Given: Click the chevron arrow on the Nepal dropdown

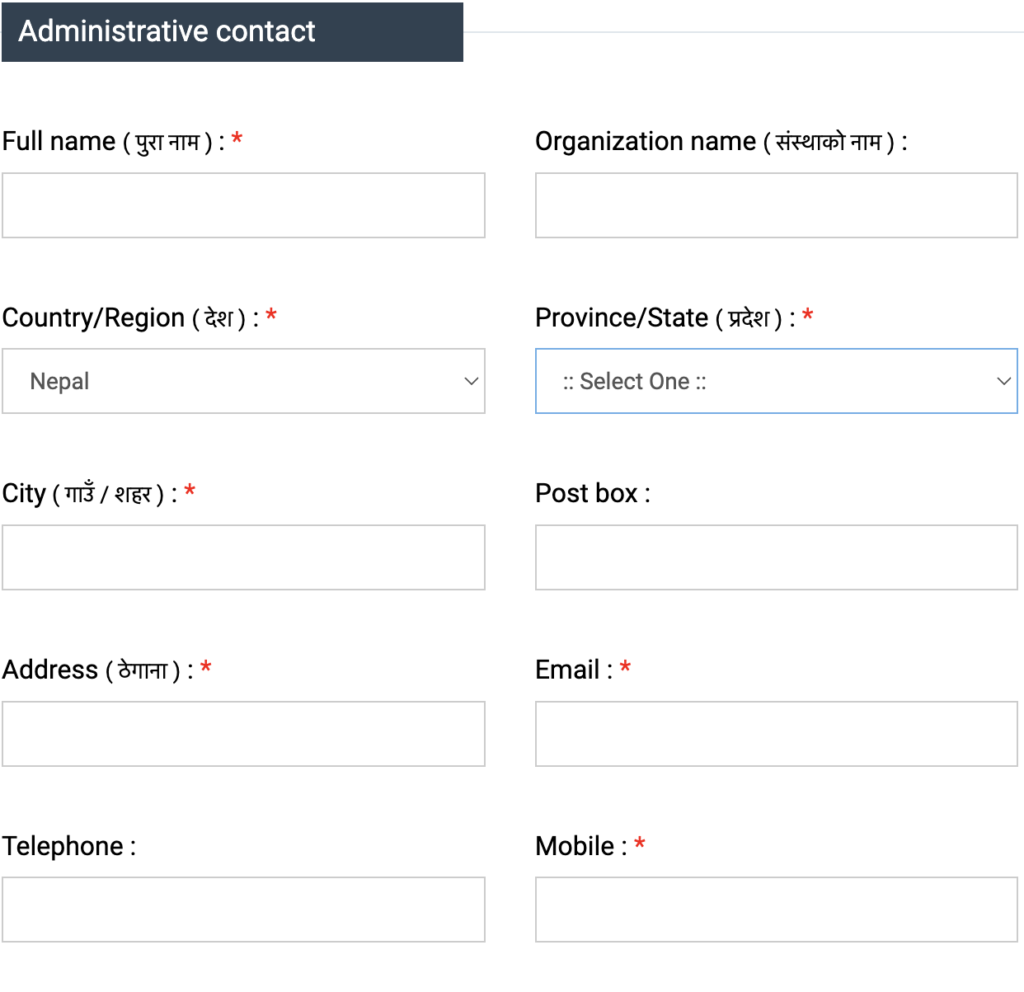Looking at the screenshot, I should (x=472, y=381).
